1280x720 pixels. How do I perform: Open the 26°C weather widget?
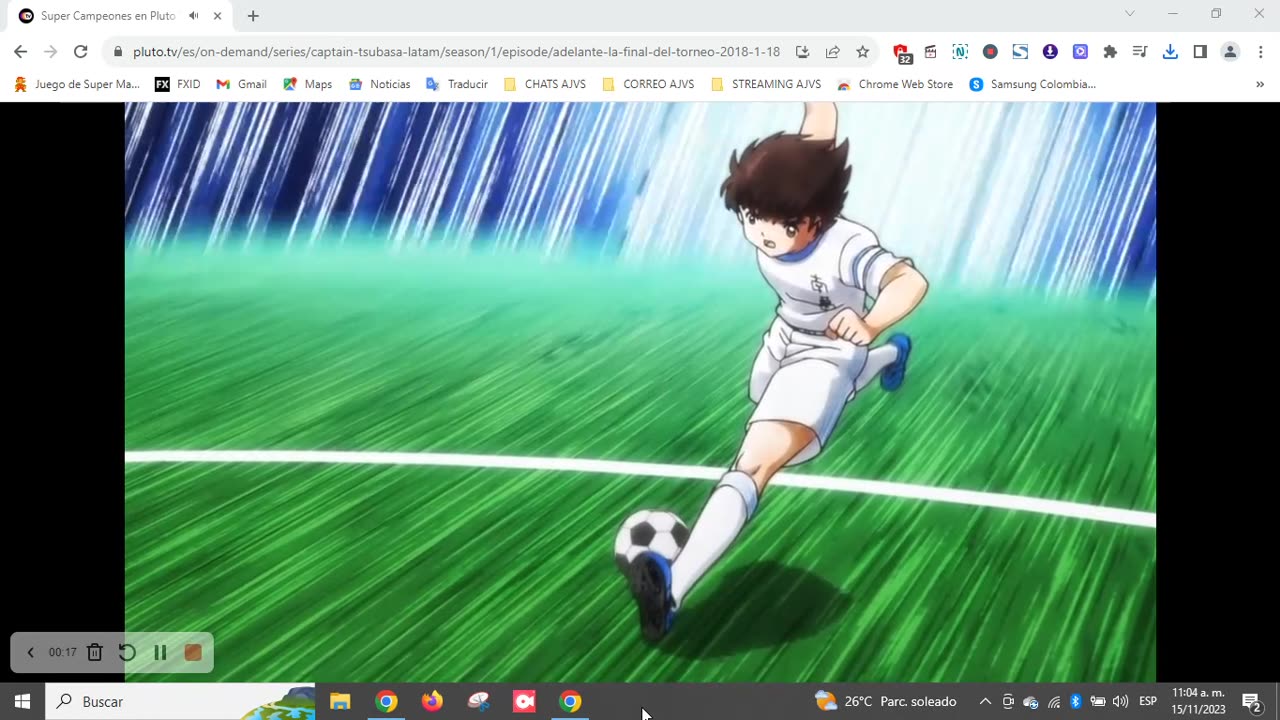click(886, 701)
